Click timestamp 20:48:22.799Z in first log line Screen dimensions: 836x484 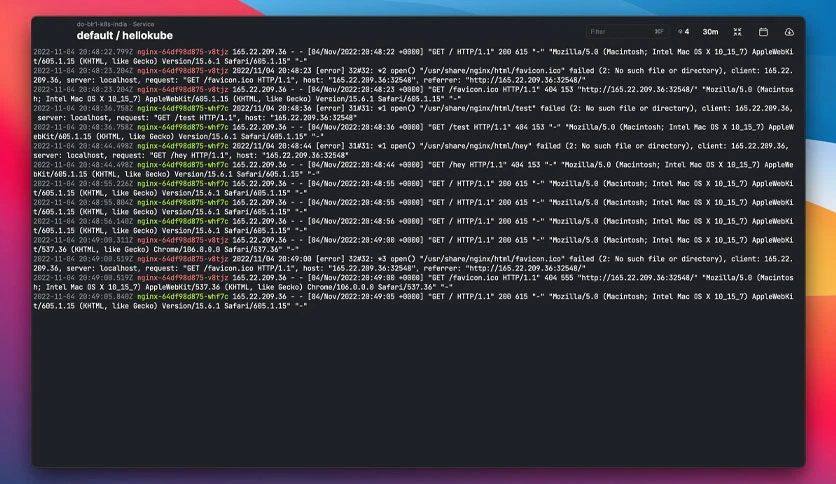click(x=83, y=52)
